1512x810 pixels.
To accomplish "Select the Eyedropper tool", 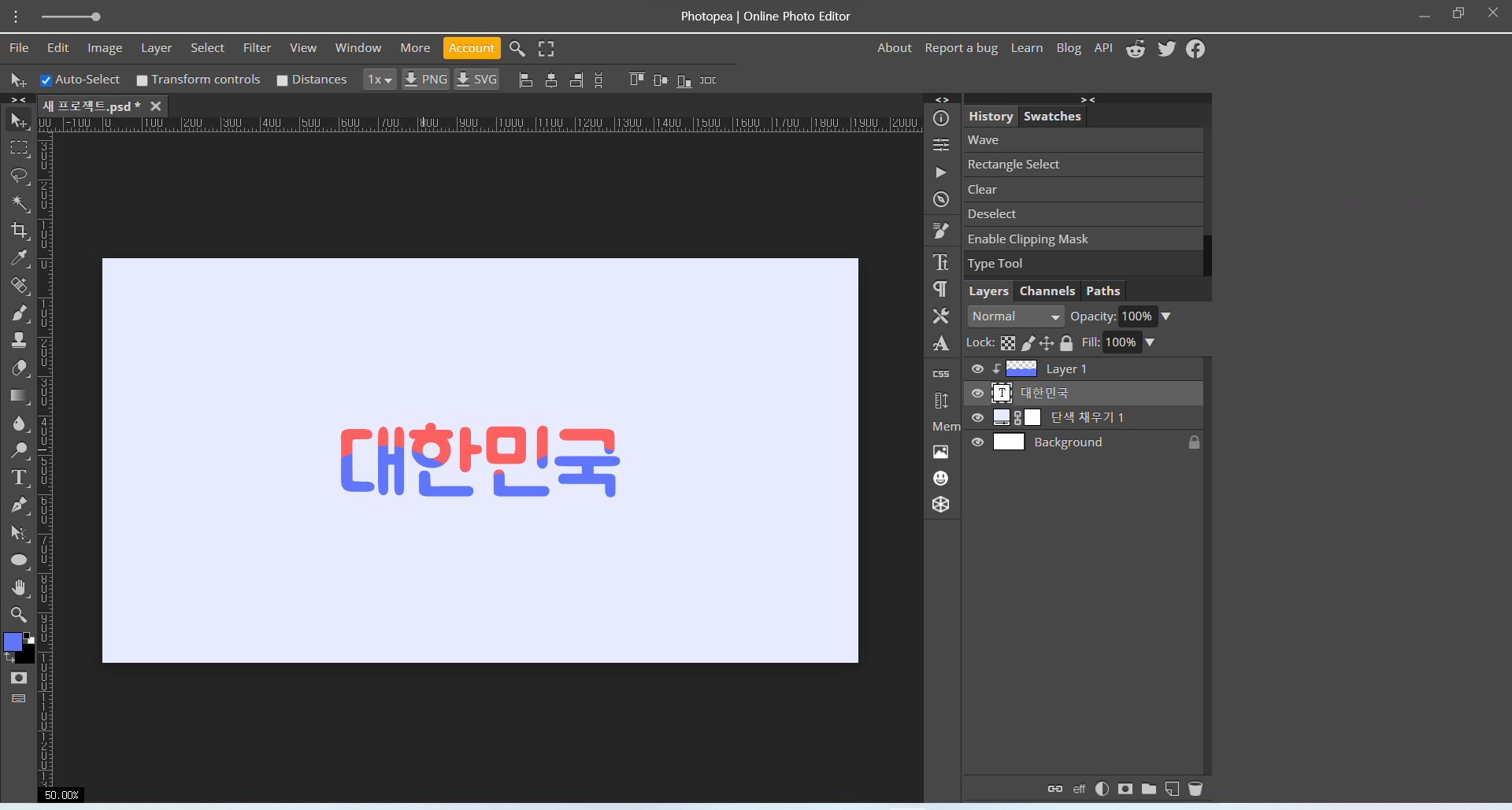I will (x=19, y=258).
